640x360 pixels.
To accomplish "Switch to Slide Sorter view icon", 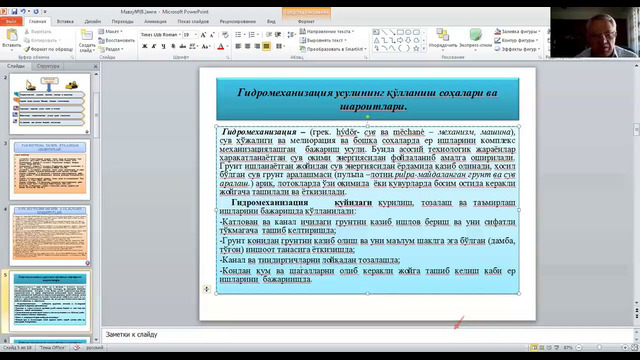I will point(542,347).
